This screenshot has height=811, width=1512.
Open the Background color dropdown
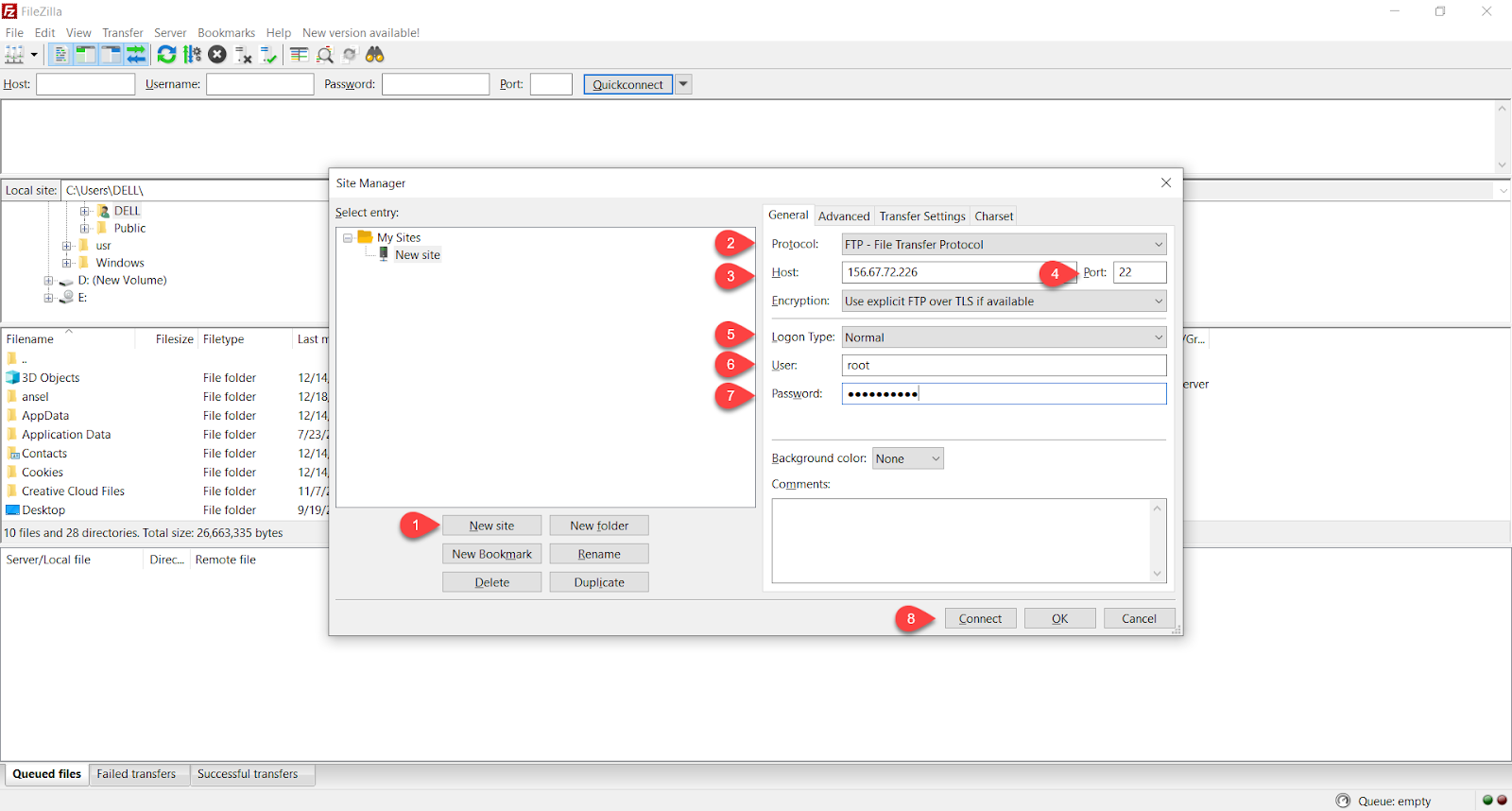click(907, 458)
